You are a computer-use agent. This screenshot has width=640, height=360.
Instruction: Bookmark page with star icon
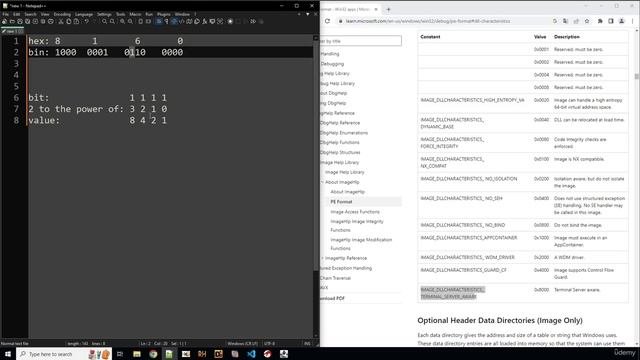pyautogui.click(x=587, y=21)
